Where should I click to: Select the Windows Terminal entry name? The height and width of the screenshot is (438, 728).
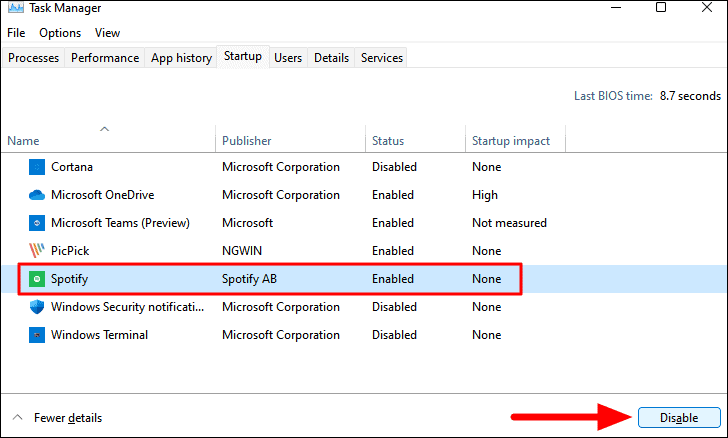[x=99, y=335]
